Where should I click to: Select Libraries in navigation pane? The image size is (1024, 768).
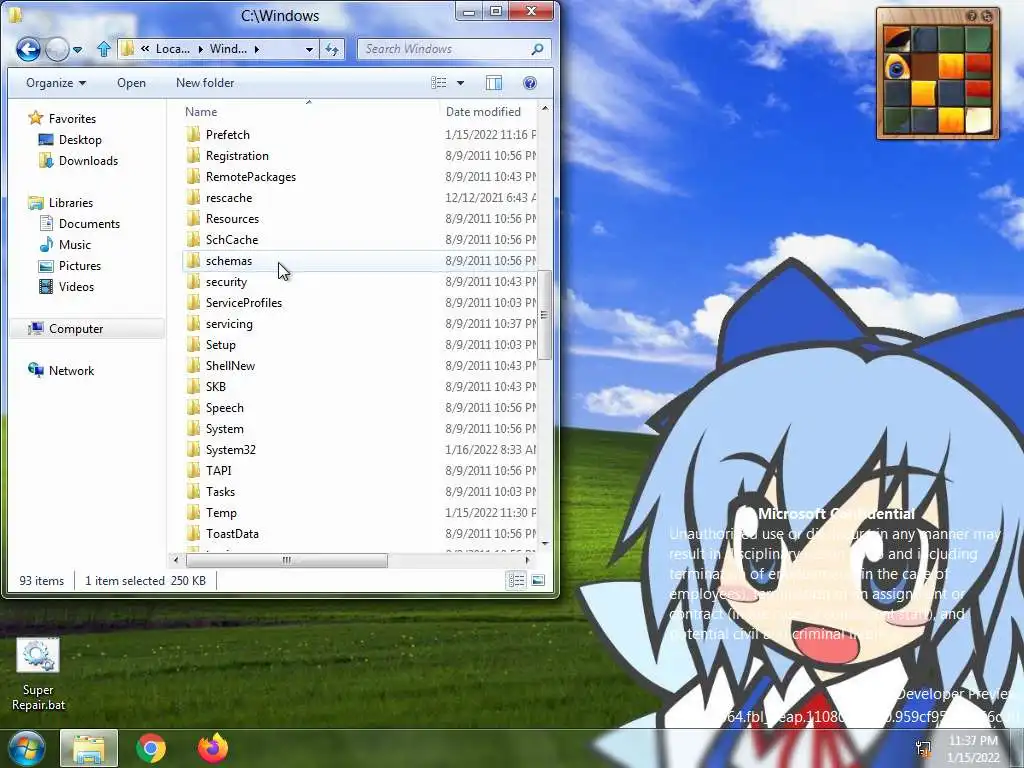pos(60,202)
